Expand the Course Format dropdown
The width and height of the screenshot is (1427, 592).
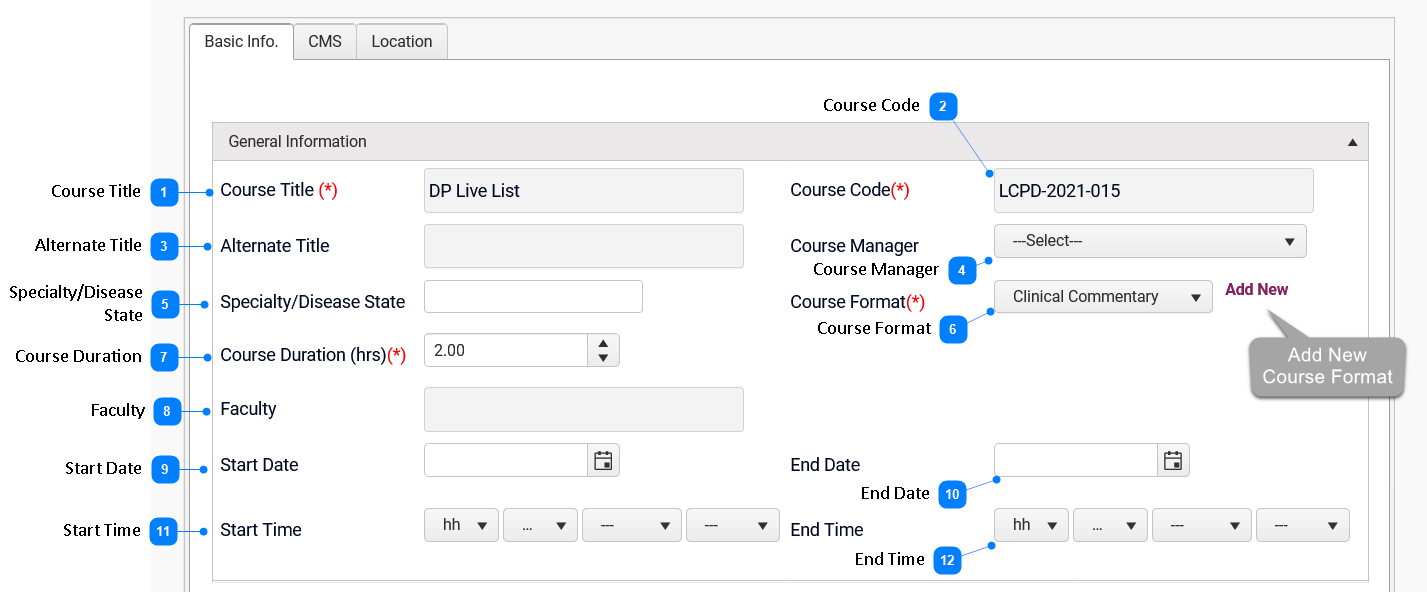point(1103,297)
